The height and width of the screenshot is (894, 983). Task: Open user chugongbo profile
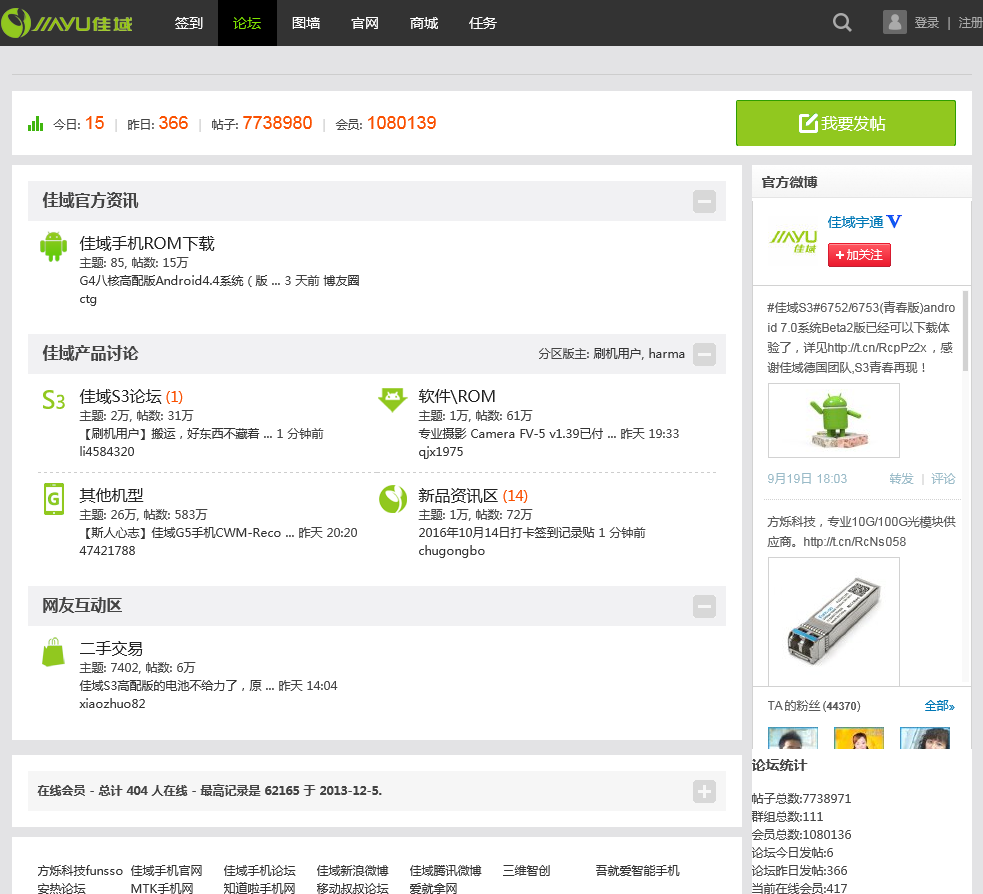point(451,551)
